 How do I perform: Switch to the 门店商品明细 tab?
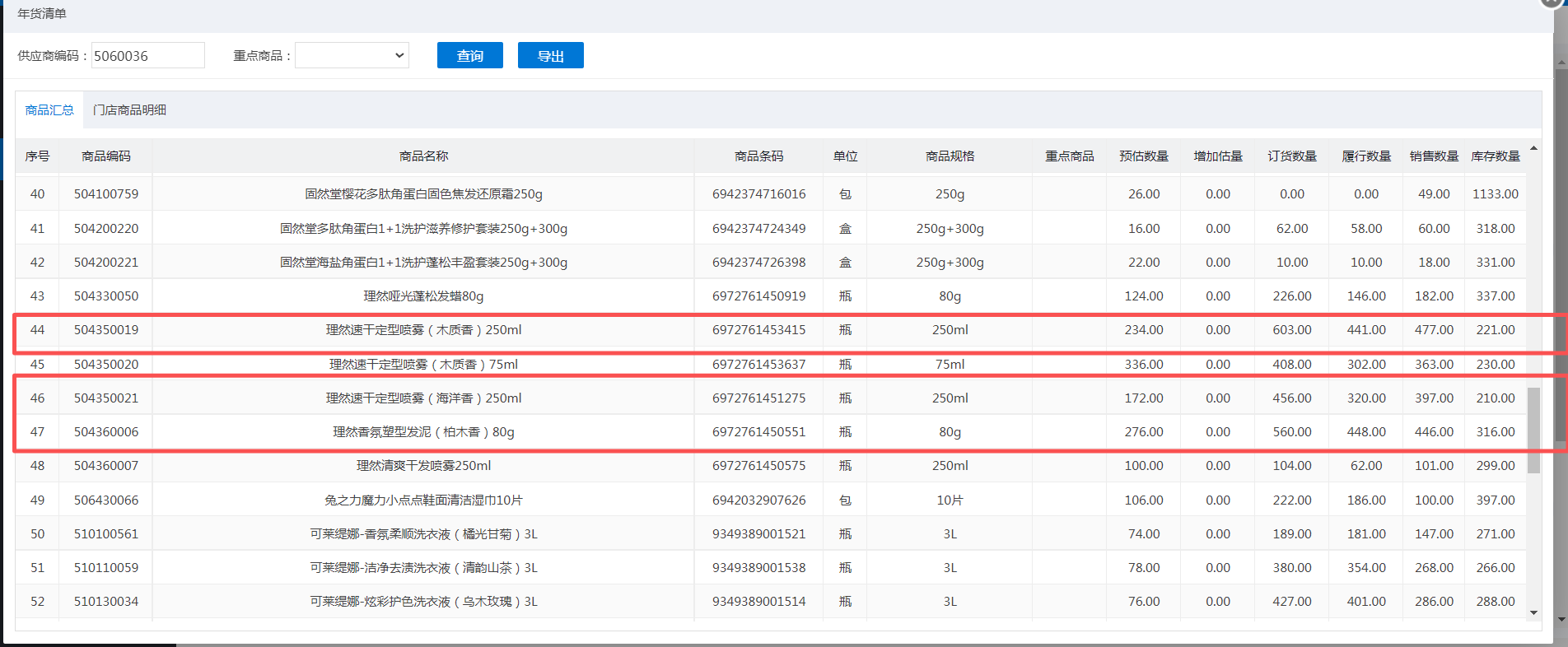pos(129,110)
